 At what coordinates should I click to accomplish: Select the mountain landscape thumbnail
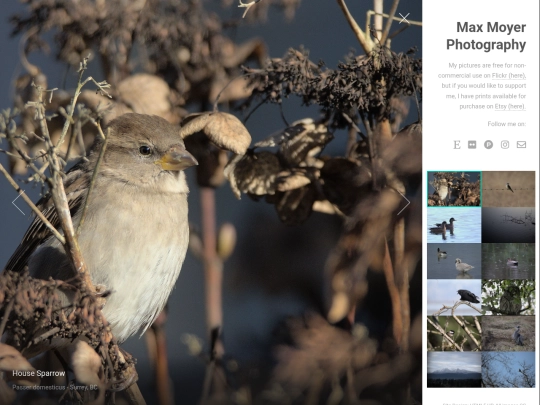click(454, 370)
